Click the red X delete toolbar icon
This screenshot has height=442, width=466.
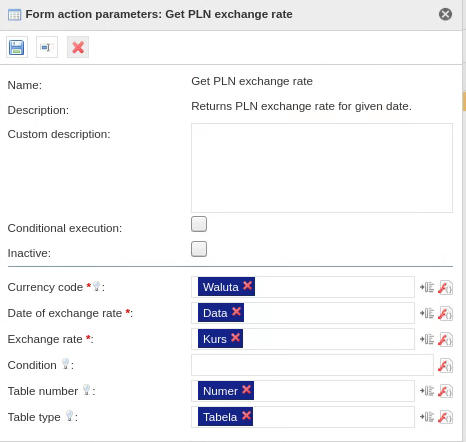[x=78, y=47]
